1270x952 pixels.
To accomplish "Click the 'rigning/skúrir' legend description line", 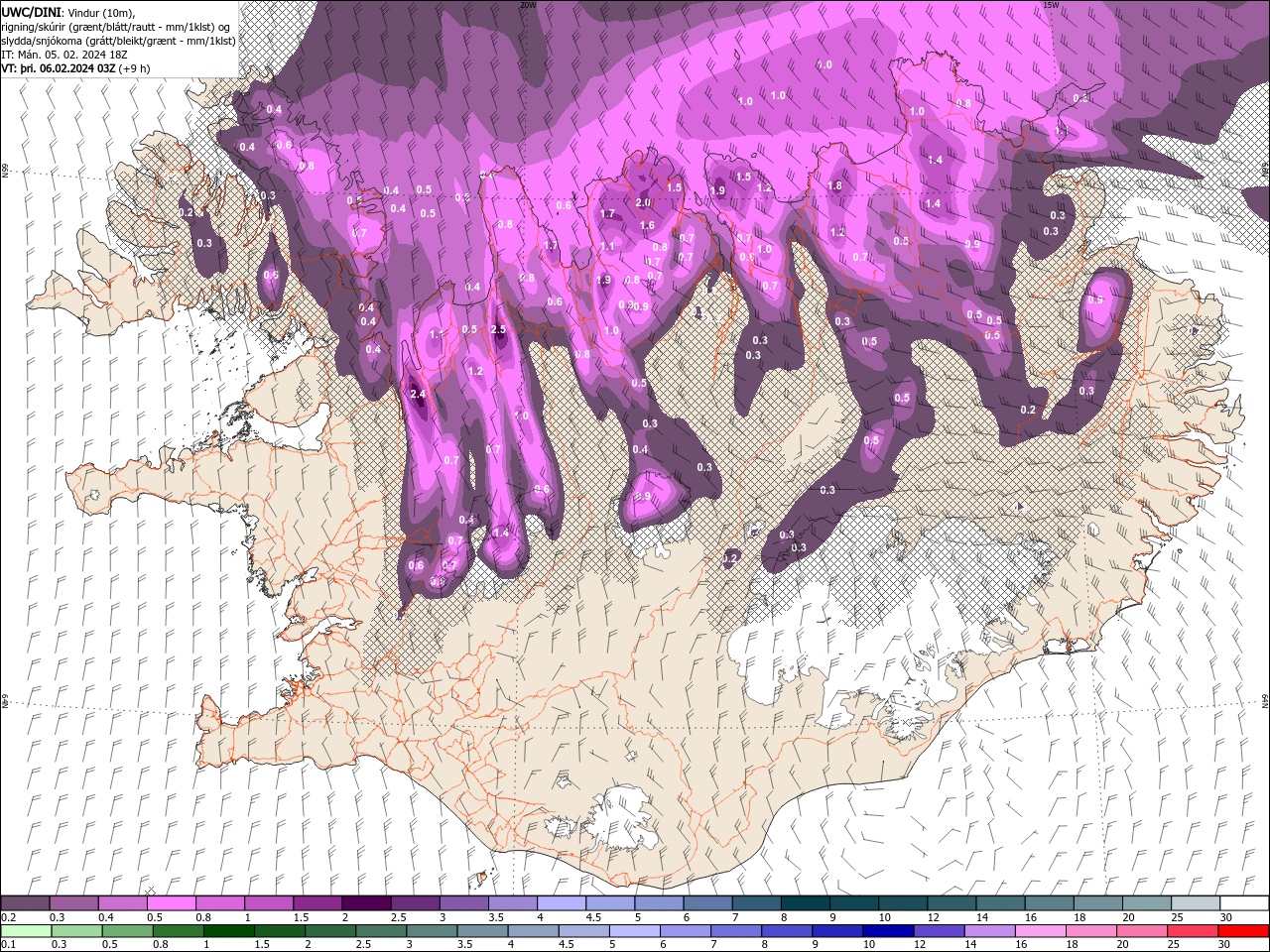I will [x=116, y=27].
